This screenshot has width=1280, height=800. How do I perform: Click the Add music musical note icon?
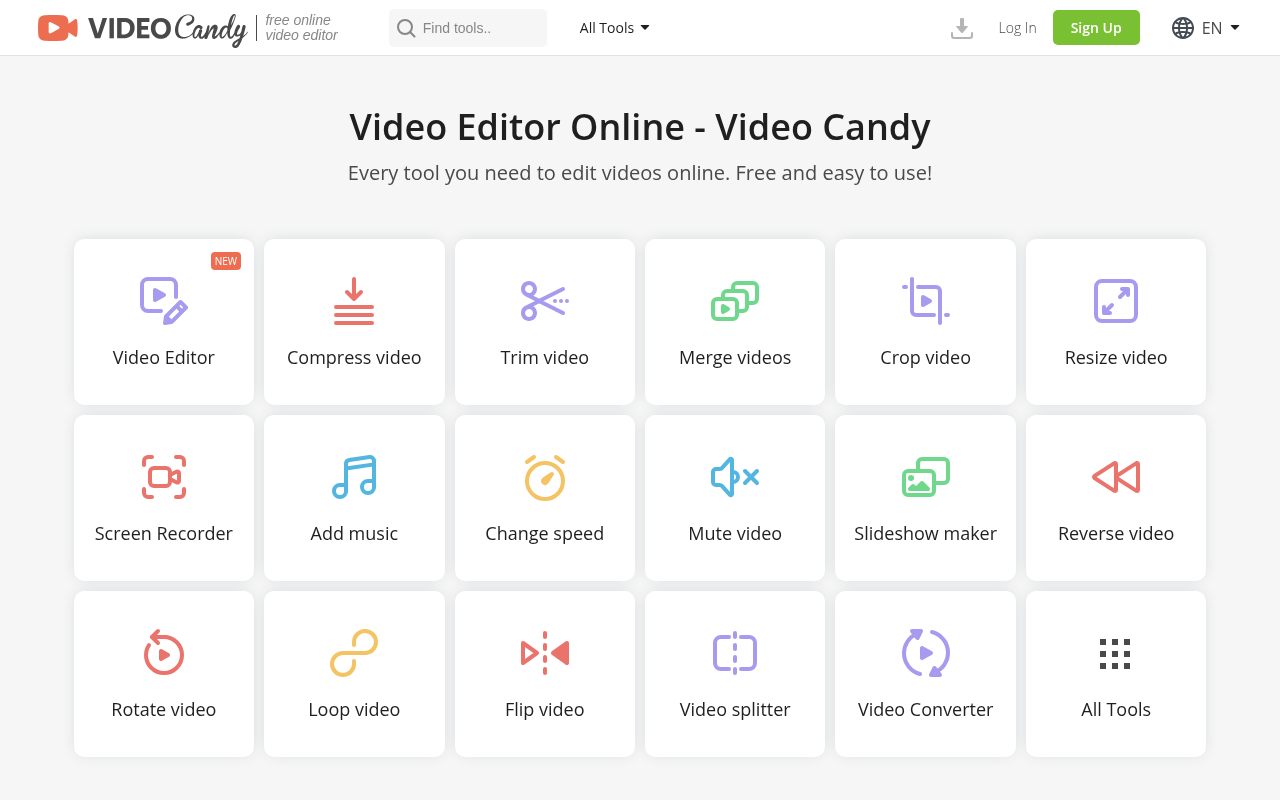coord(354,476)
